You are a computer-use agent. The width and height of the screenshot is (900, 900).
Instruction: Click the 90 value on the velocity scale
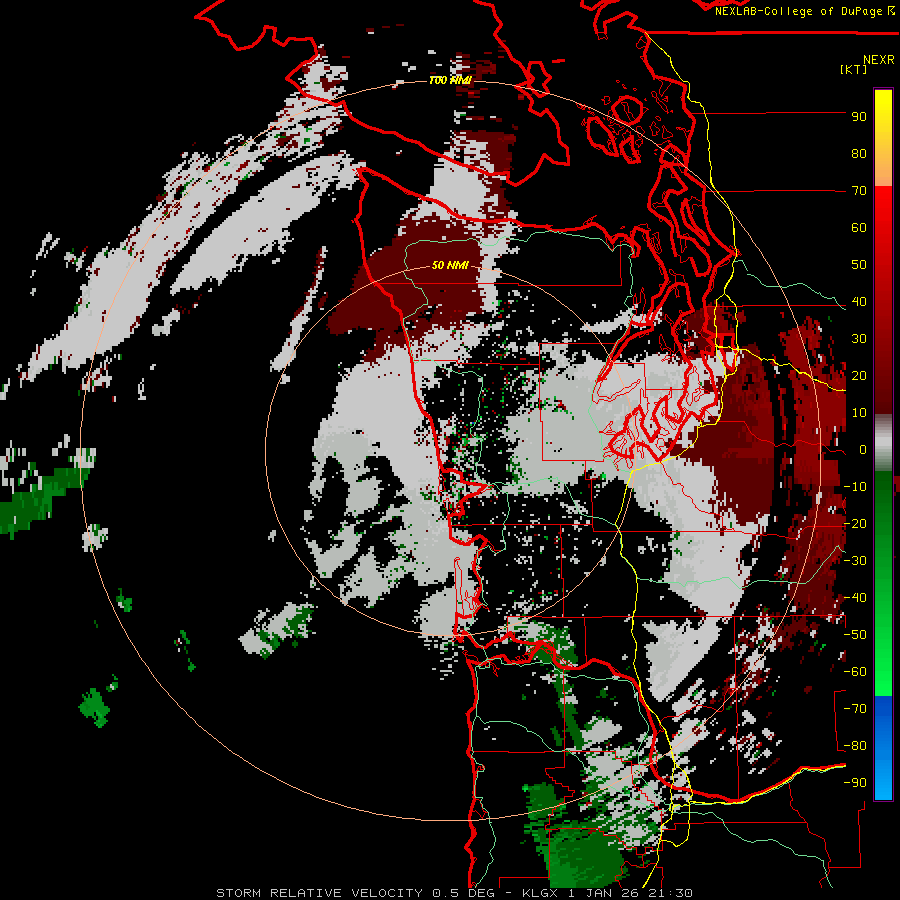pos(859,117)
